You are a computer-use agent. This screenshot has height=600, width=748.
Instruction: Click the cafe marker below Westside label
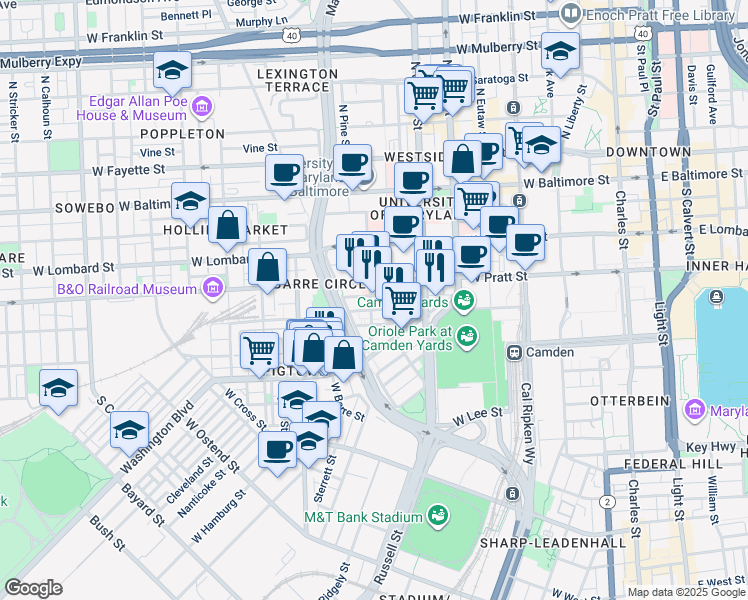[x=414, y=182]
